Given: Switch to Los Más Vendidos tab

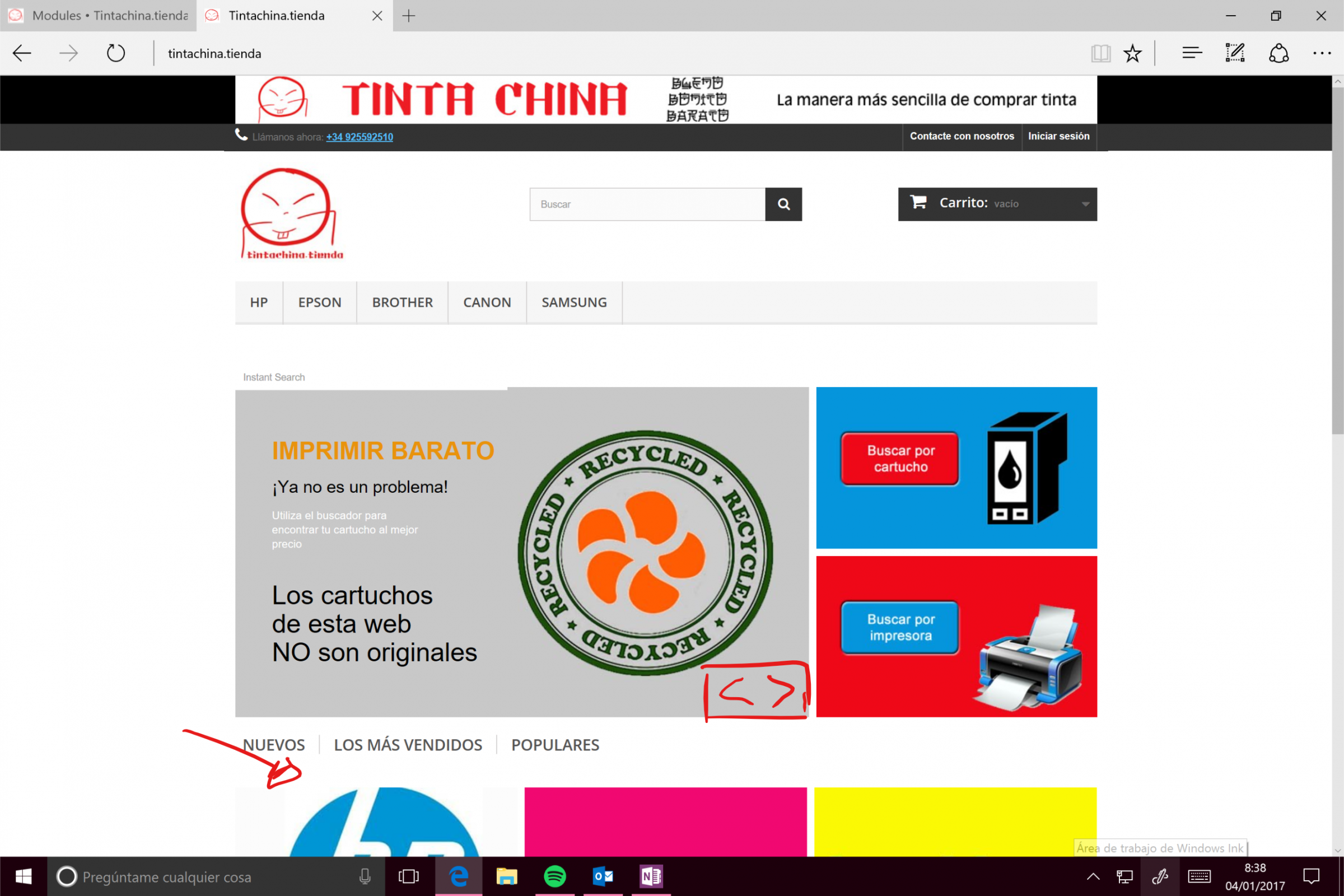Looking at the screenshot, I should coord(408,745).
